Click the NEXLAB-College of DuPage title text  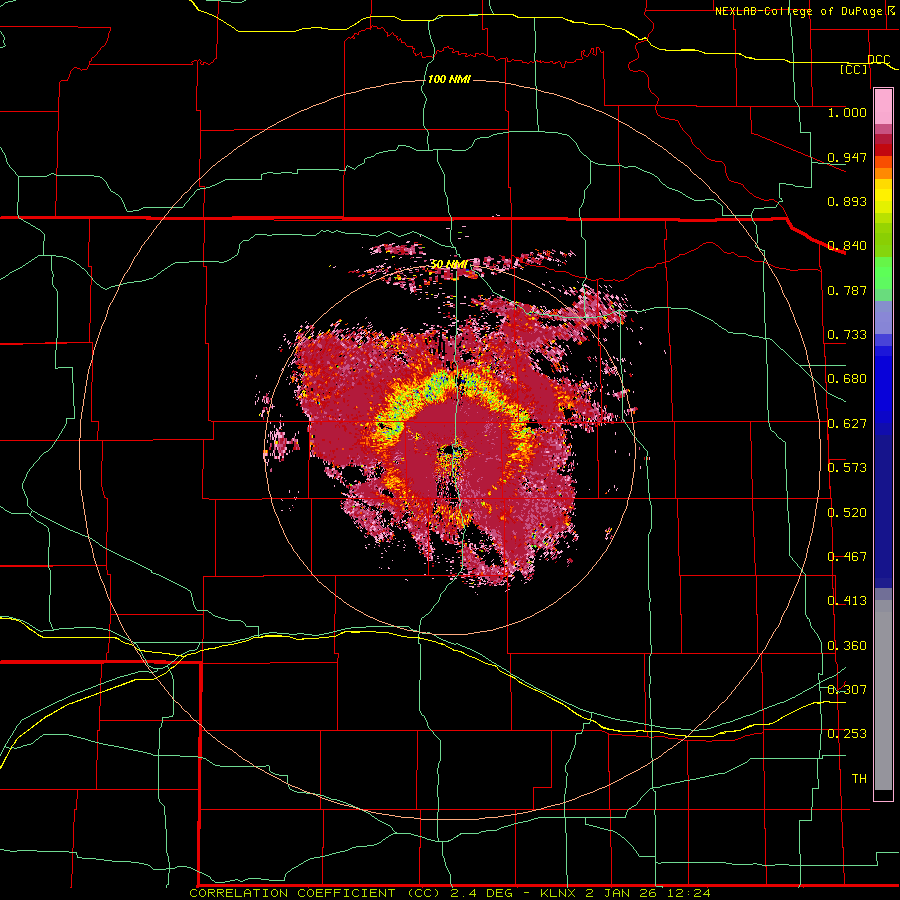805,11
